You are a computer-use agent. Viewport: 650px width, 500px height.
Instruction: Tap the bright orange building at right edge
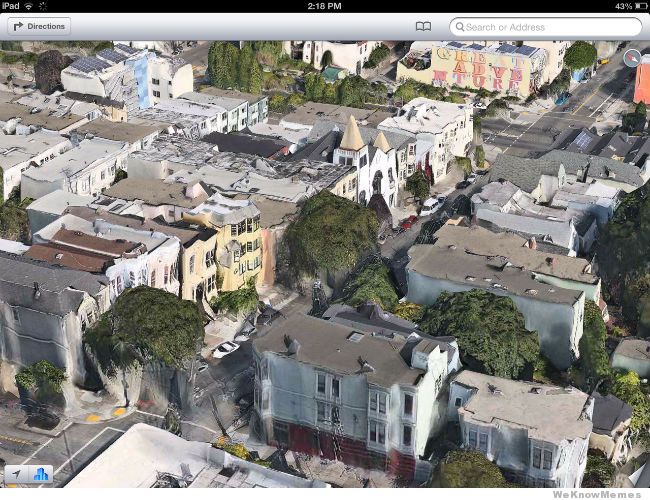pyautogui.click(x=641, y=80)
